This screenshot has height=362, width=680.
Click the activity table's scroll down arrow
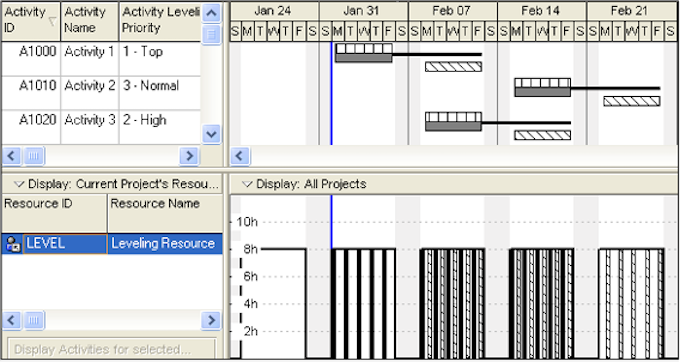click(211, 134)
